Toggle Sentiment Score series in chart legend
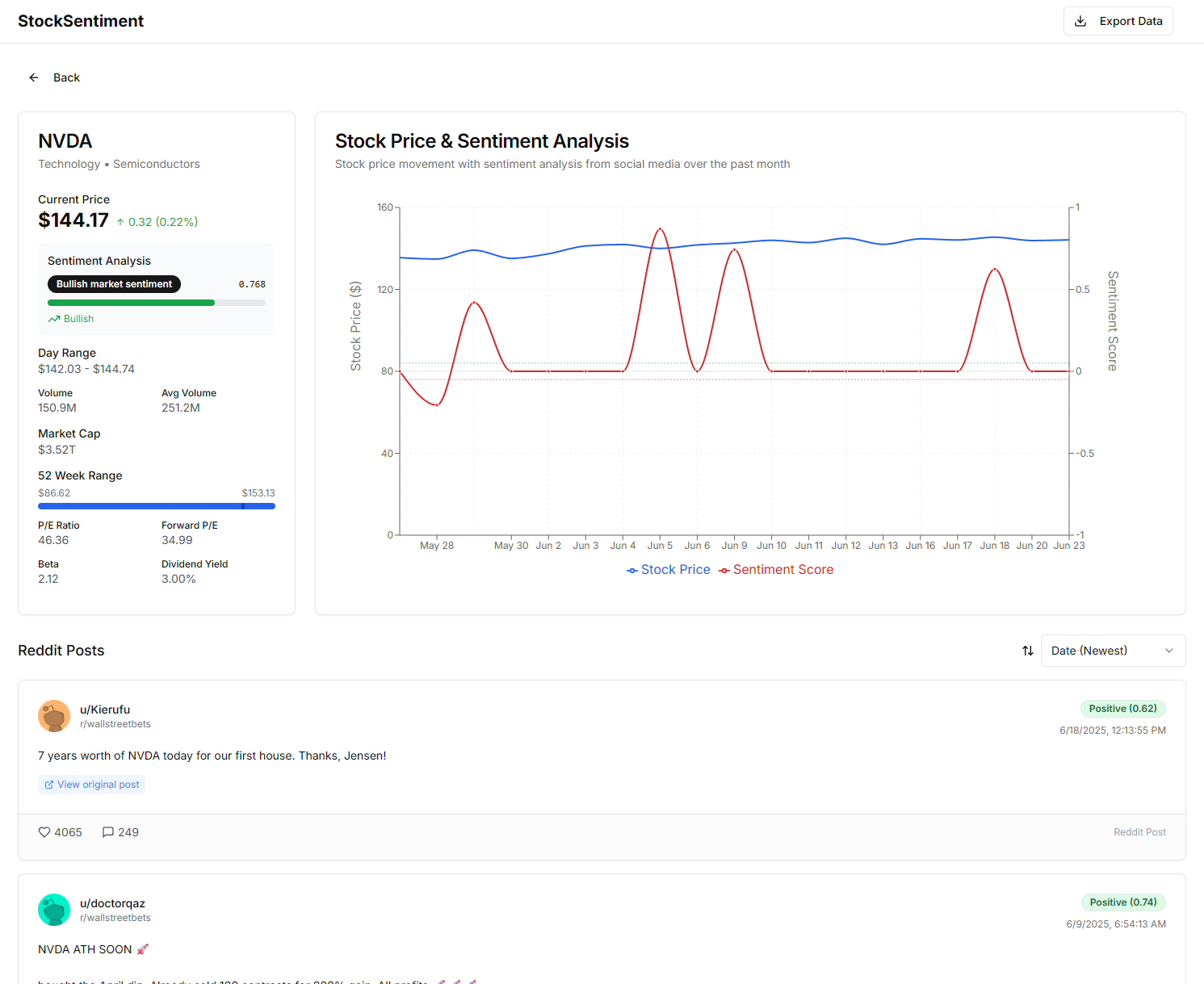Viewport: 1204px width, 984px height. 776,570
